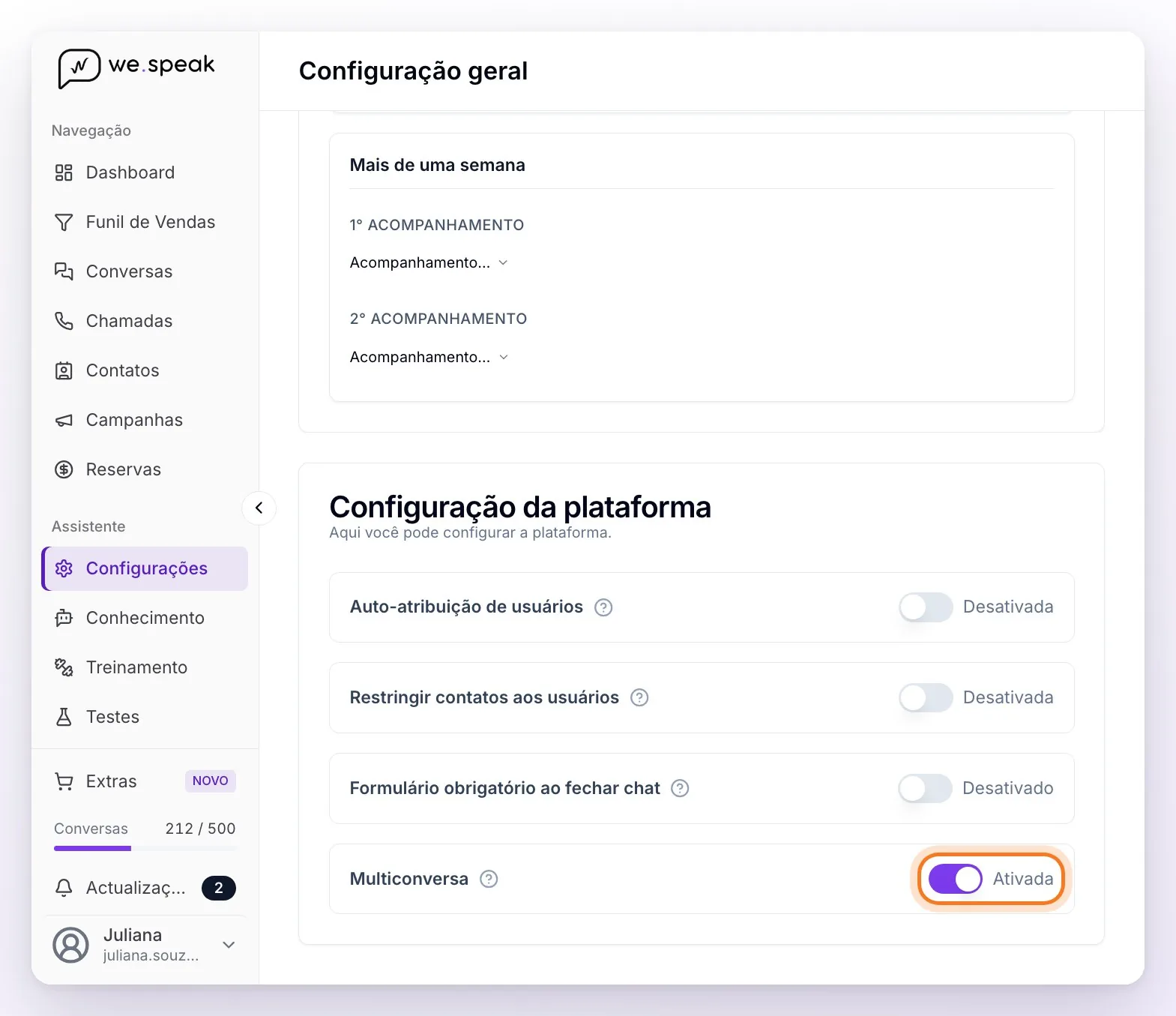Viewport: 1176px width, 1016px height.
Task: Turn on Formulário obrigatório ao fechar chat
Action: 926,789
